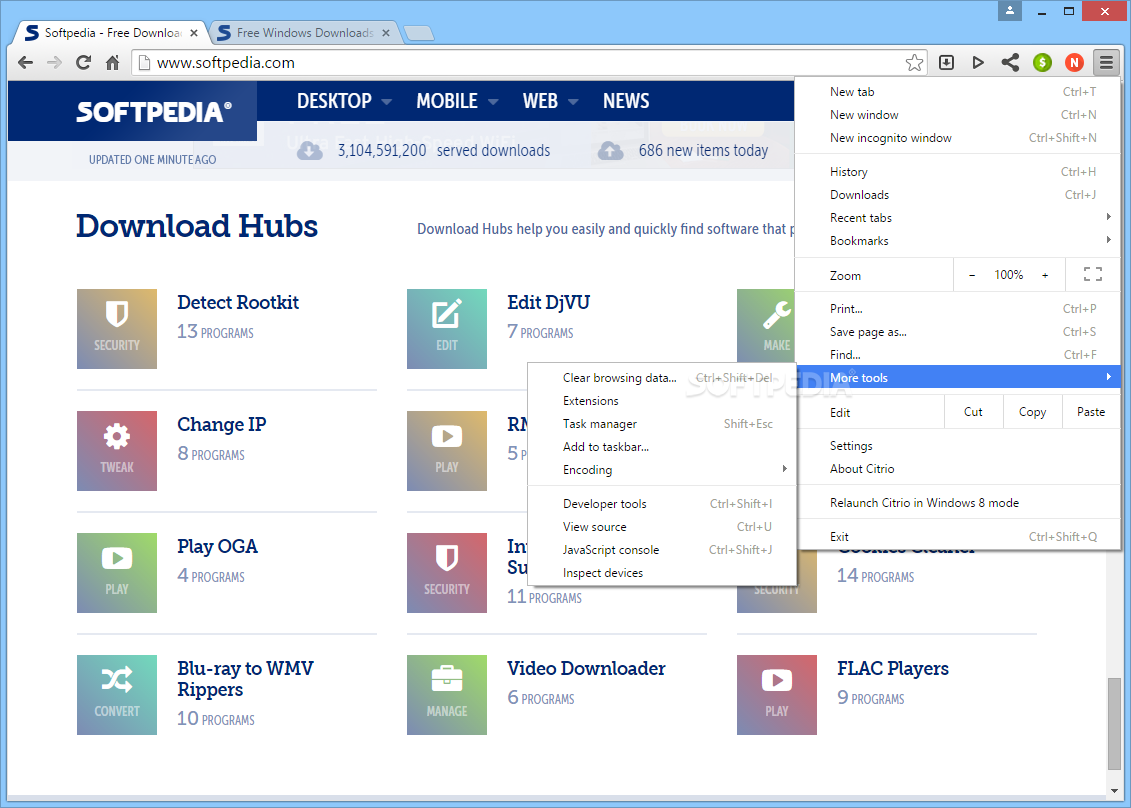Choose Add to taskbar...
Viewport: 1131px width, 808px height.
(x=662, y=447)
